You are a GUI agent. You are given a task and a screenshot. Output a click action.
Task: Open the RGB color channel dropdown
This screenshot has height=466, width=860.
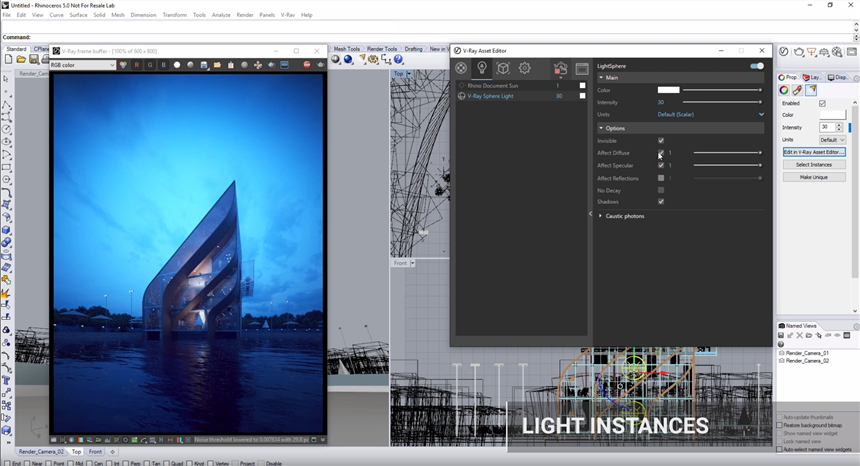click(82, 65)
